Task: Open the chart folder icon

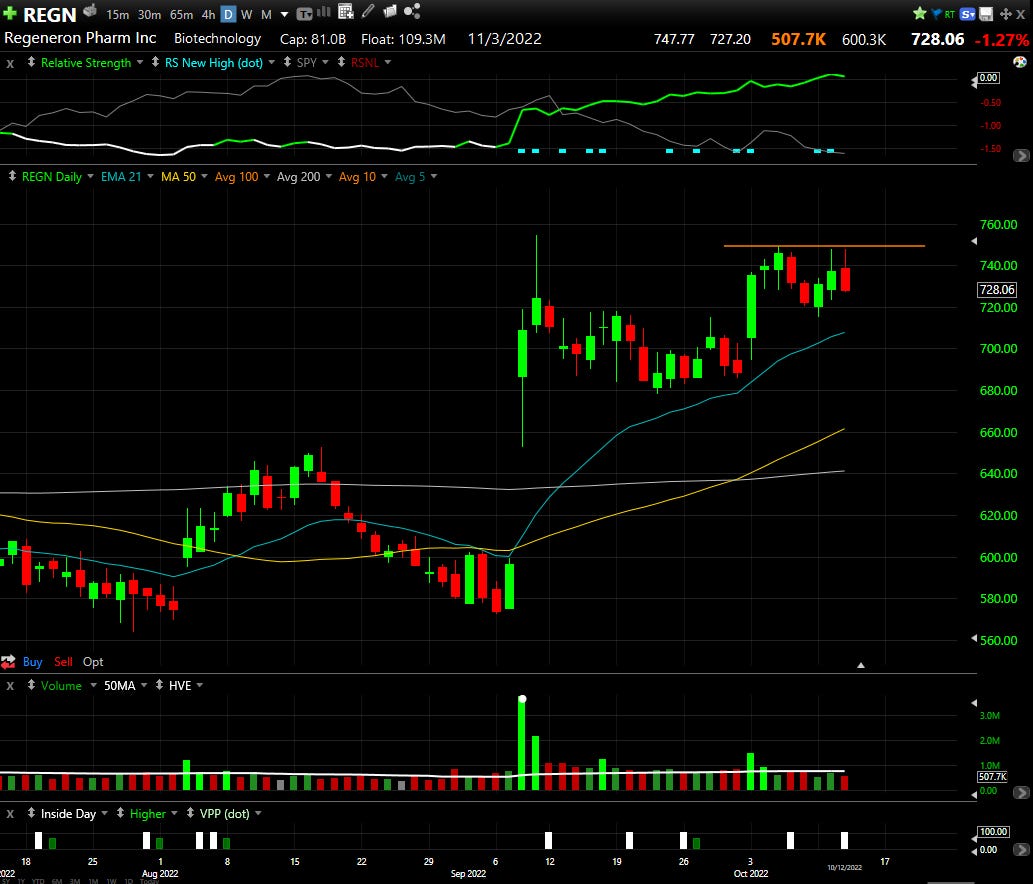Action: point(390,11)
